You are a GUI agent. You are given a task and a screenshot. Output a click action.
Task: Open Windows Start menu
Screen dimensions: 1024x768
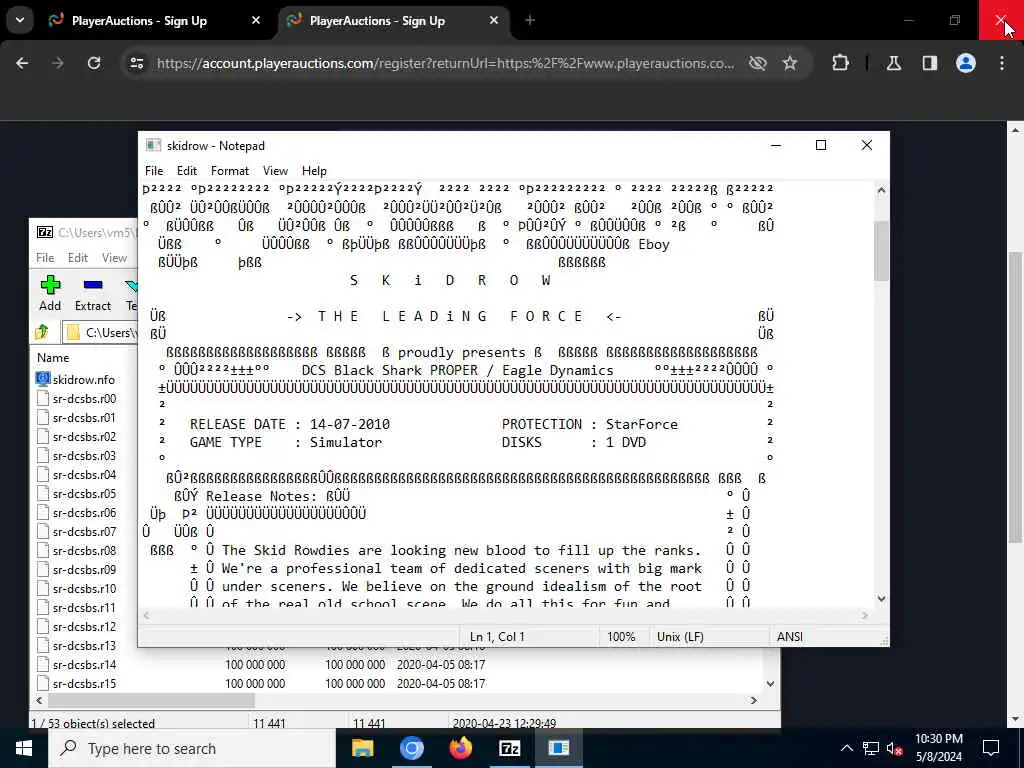pos(24,748)
